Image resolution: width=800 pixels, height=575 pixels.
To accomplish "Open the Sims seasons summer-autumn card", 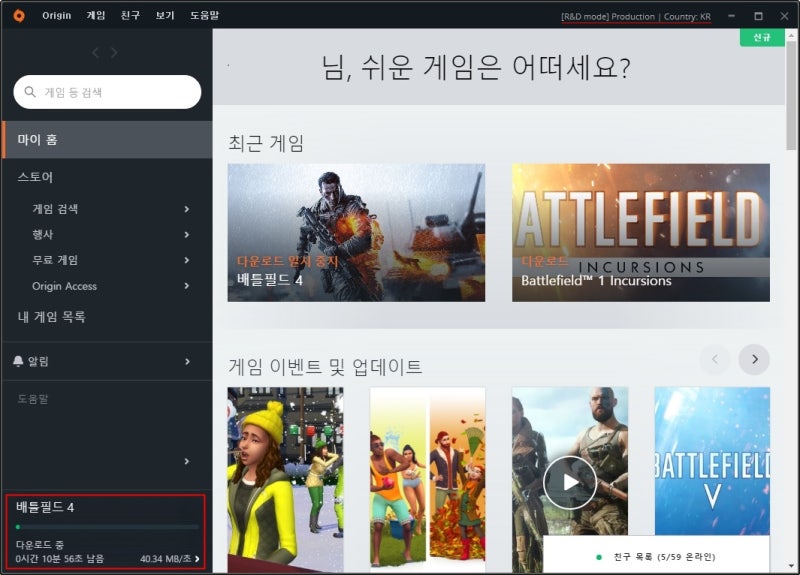I will click(x=428, y=480).
